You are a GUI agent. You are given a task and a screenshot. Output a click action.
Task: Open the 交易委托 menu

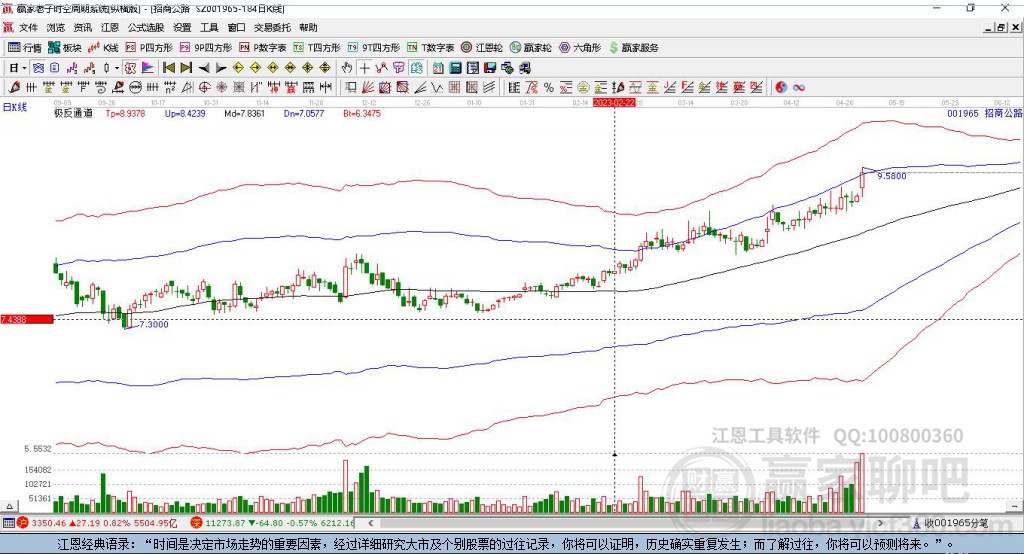272,27
